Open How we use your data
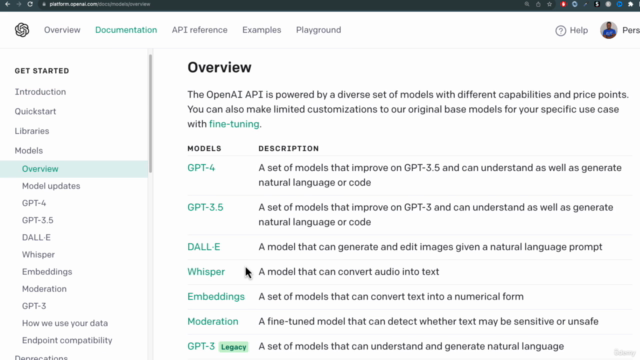This screenshot has width=640, height=360. tap(65, 323)
